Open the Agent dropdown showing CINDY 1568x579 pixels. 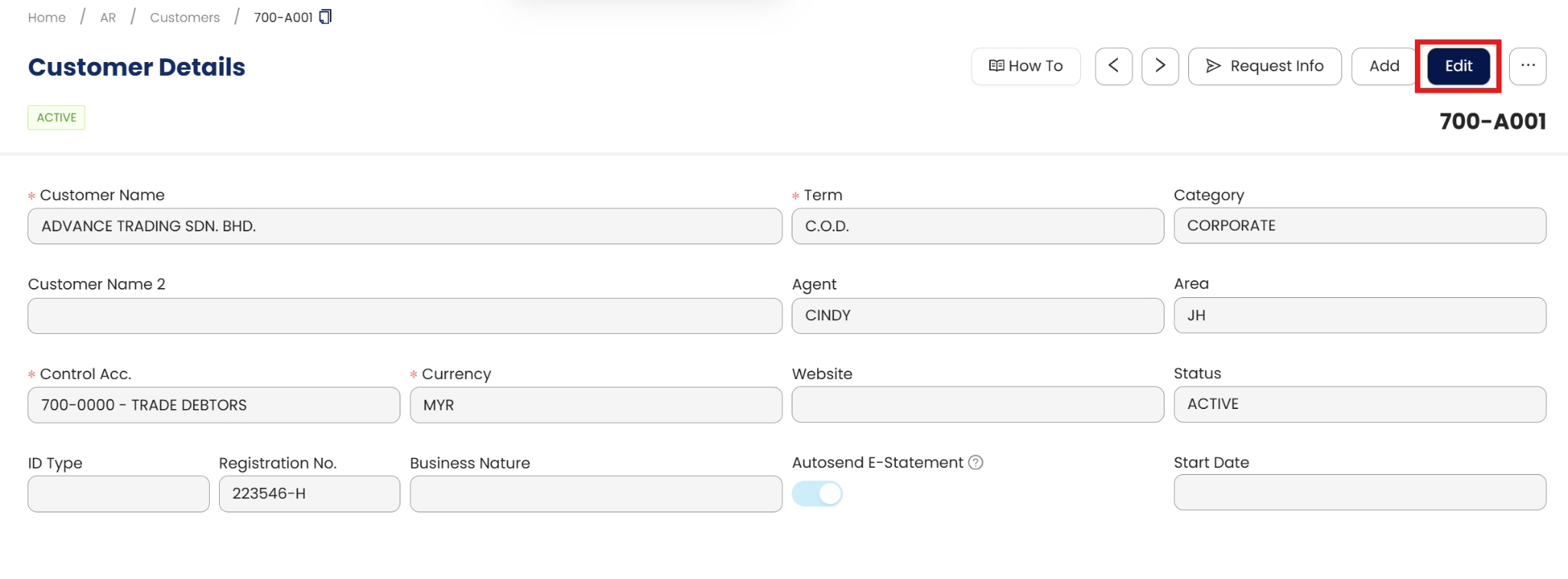pos(977,316)
